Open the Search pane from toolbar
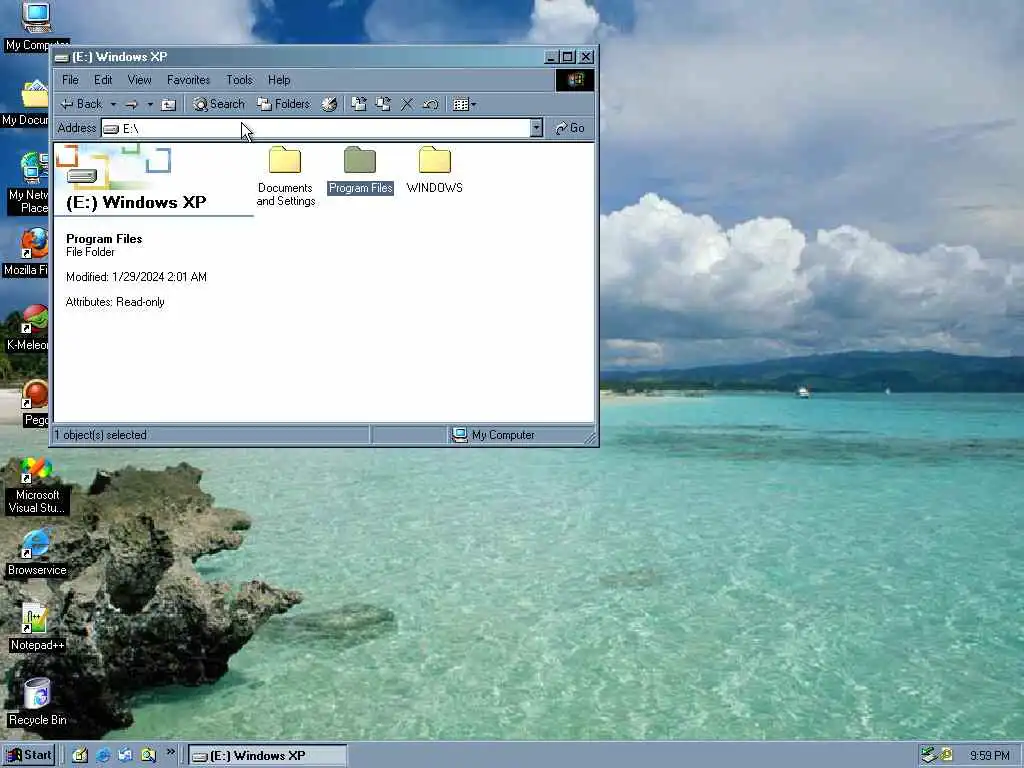 (219, 104)
